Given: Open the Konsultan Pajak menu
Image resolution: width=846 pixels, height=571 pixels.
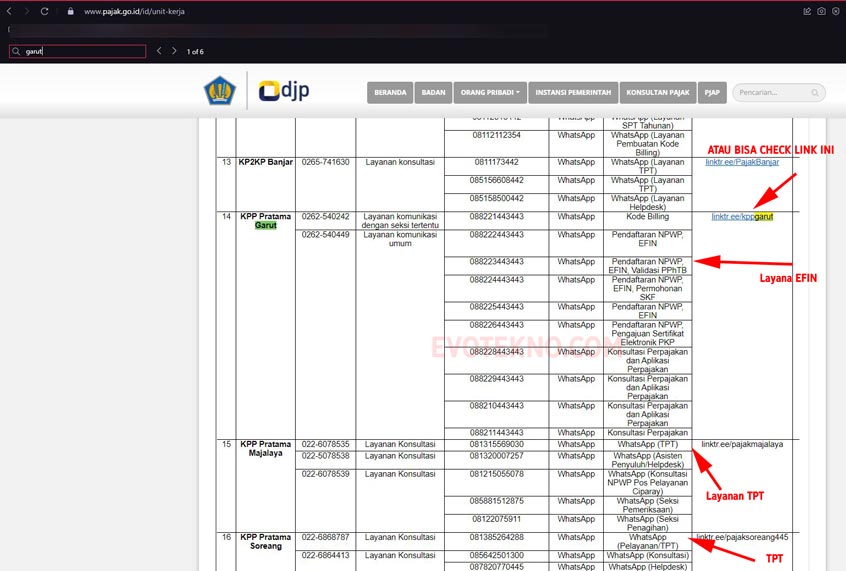Looking at the screenshot, I should (x=659, y=93).
